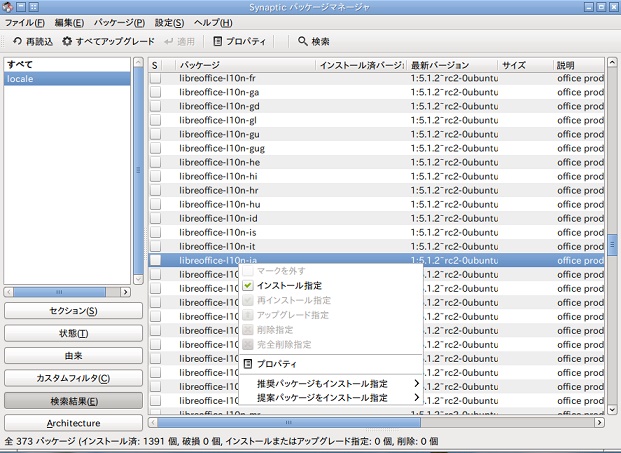Toggle status box for libreoffice-l10n-gd
The image size is (621, 453).
coord(156,106)
